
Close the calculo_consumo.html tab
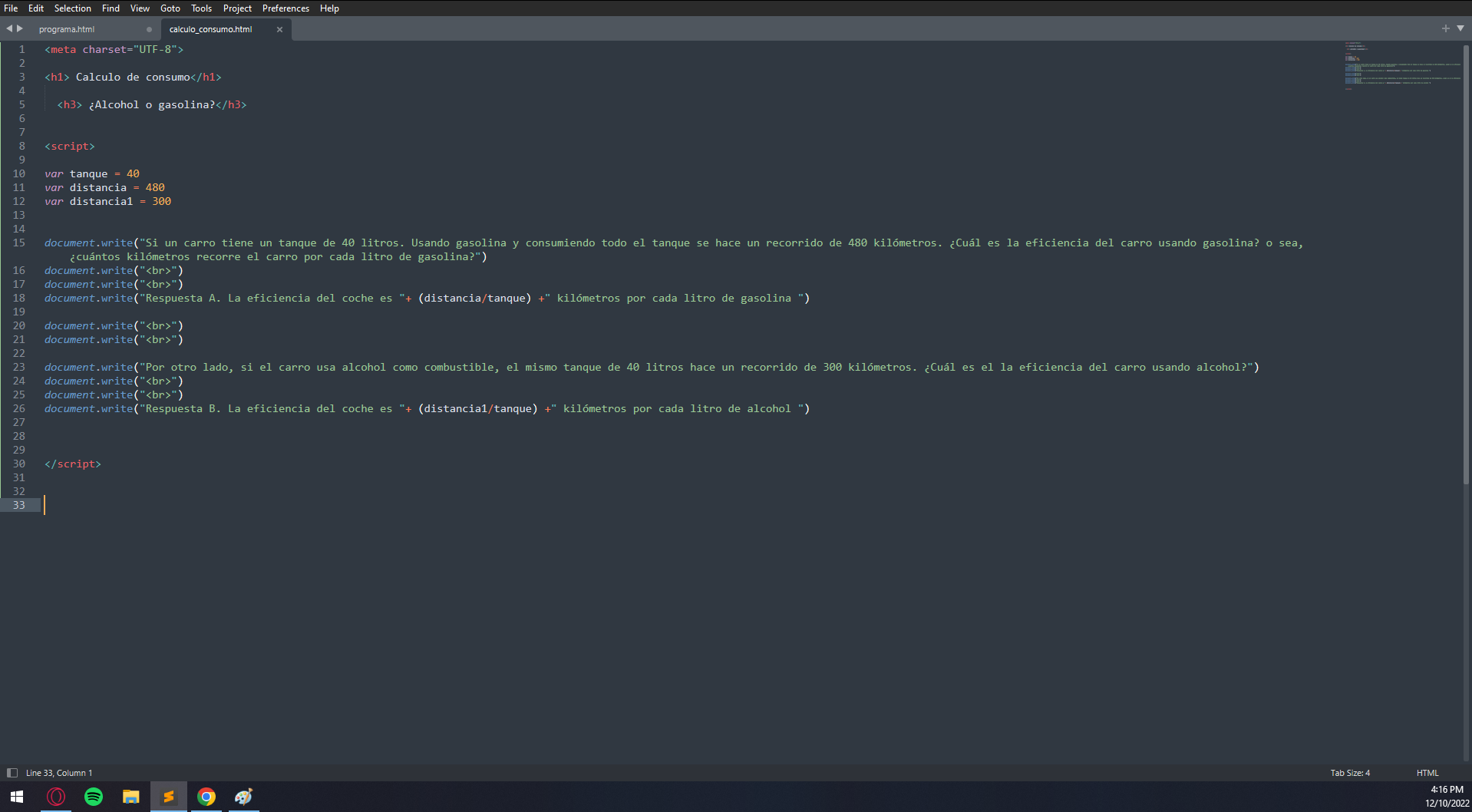click(279, 29)
